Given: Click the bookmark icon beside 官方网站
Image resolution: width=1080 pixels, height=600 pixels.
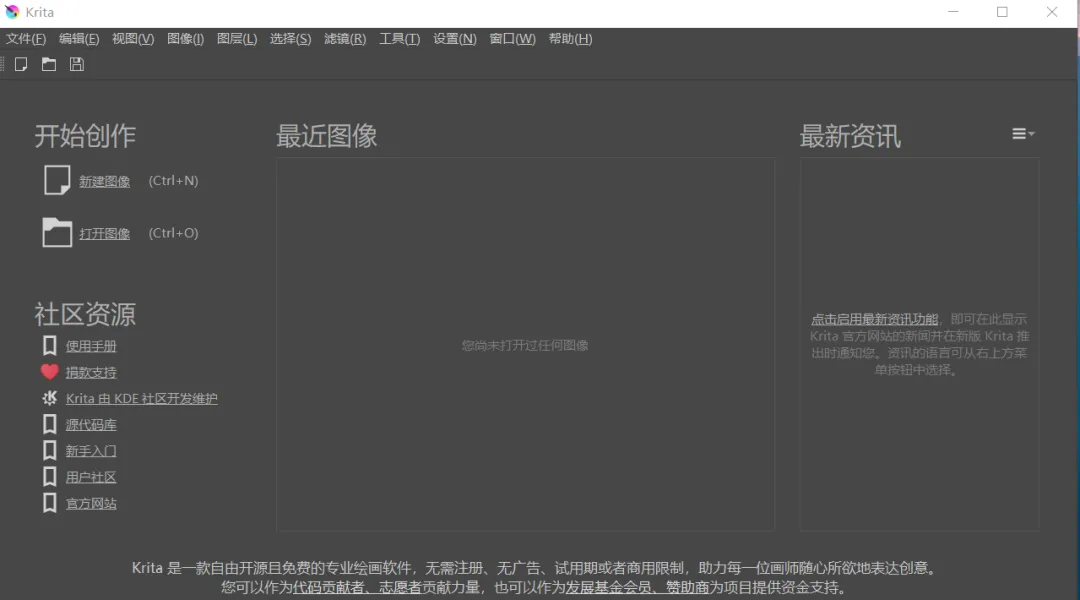Looking at the screenshot, I should (50, 503).
